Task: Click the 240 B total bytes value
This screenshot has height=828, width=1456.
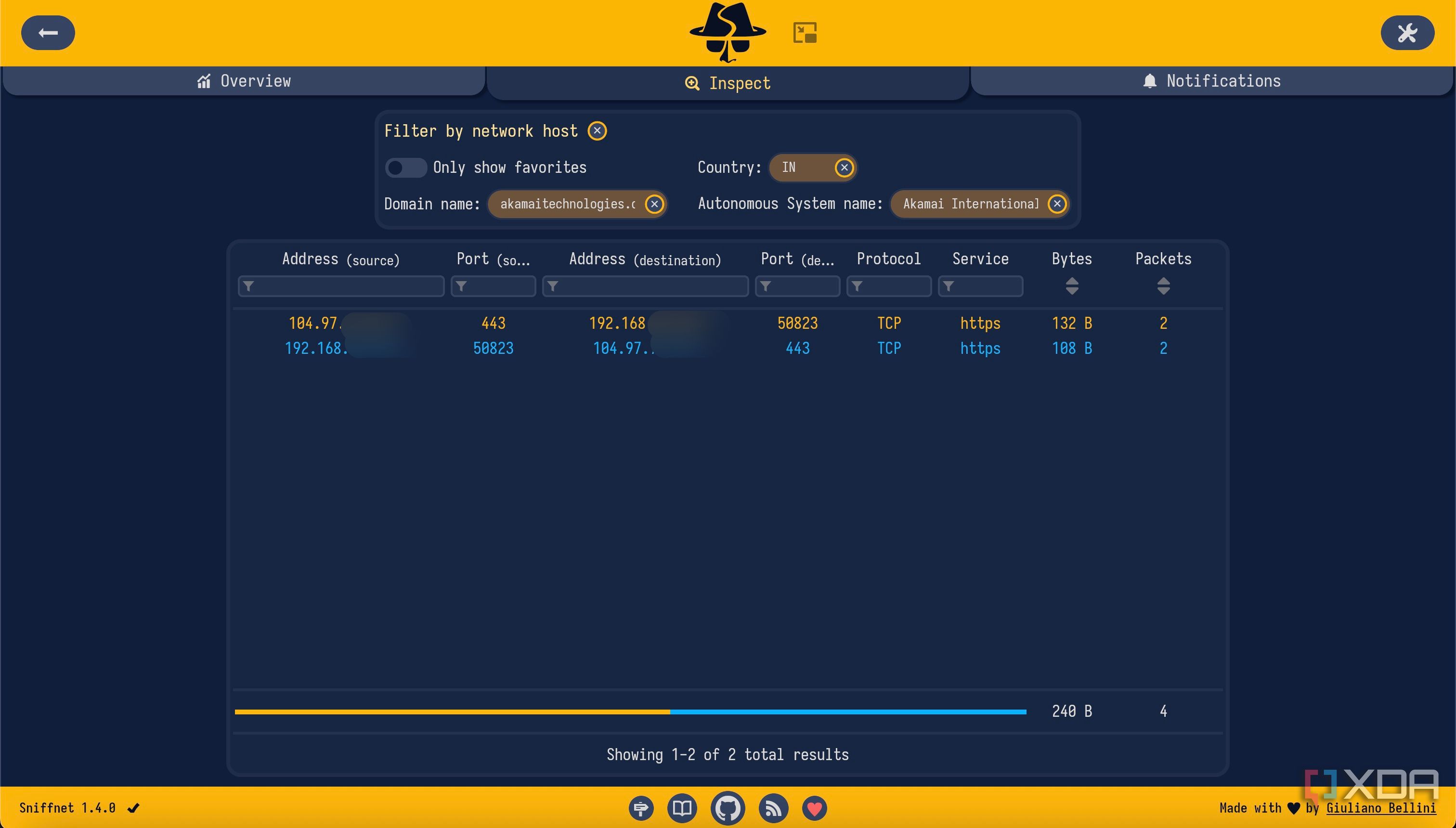Action: [1071, 711]
